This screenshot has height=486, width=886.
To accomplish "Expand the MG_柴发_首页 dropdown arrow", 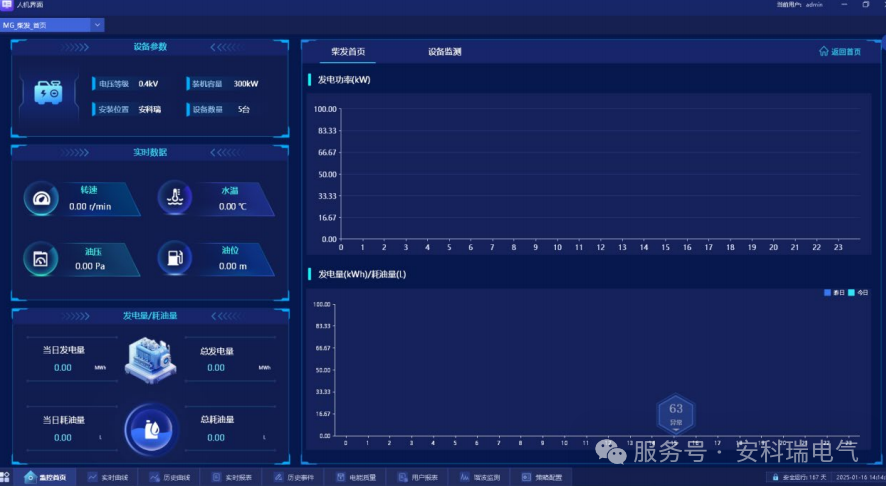I will point(97,25).
